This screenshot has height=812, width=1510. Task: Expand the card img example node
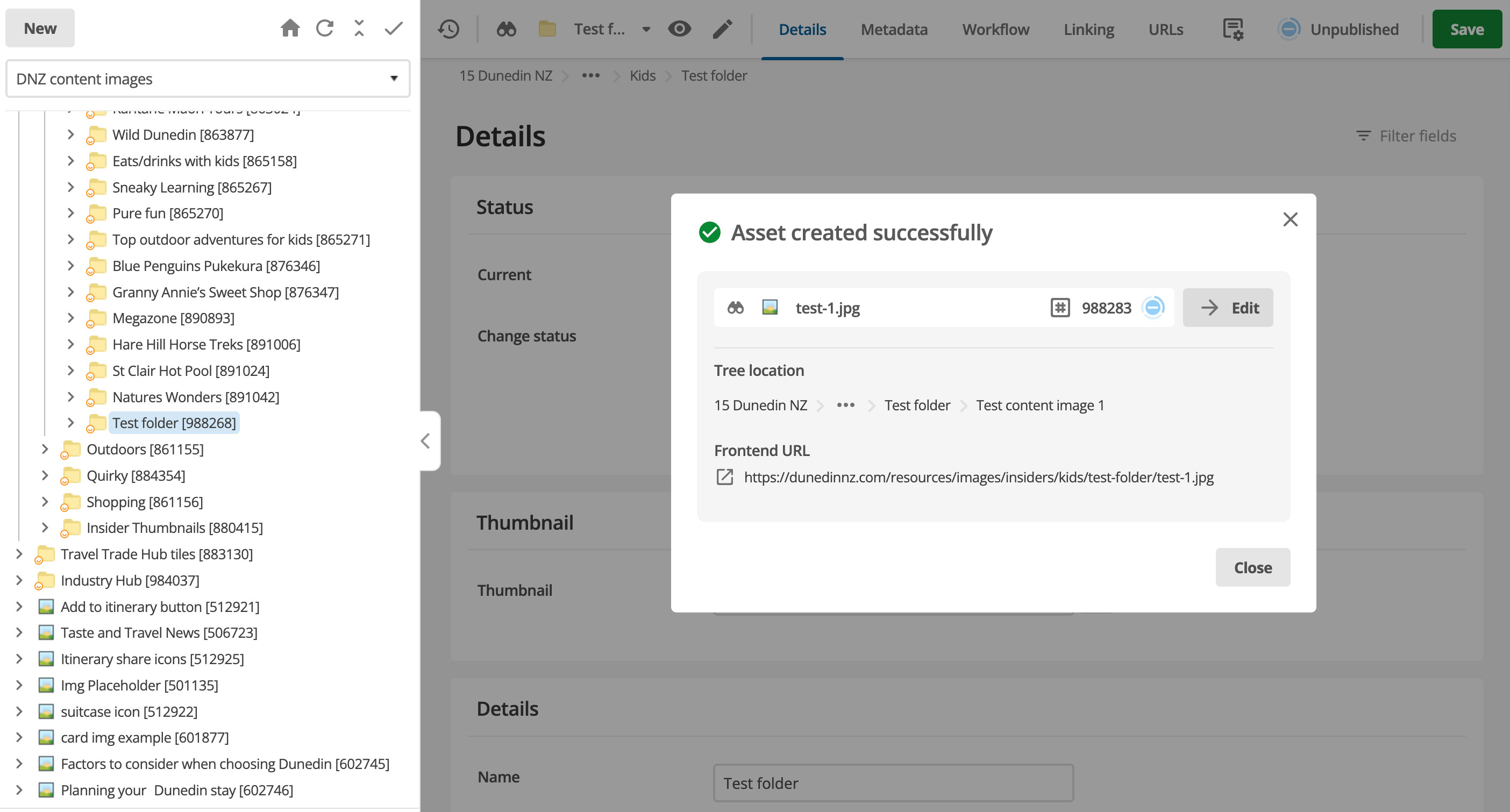pos(19,738)
